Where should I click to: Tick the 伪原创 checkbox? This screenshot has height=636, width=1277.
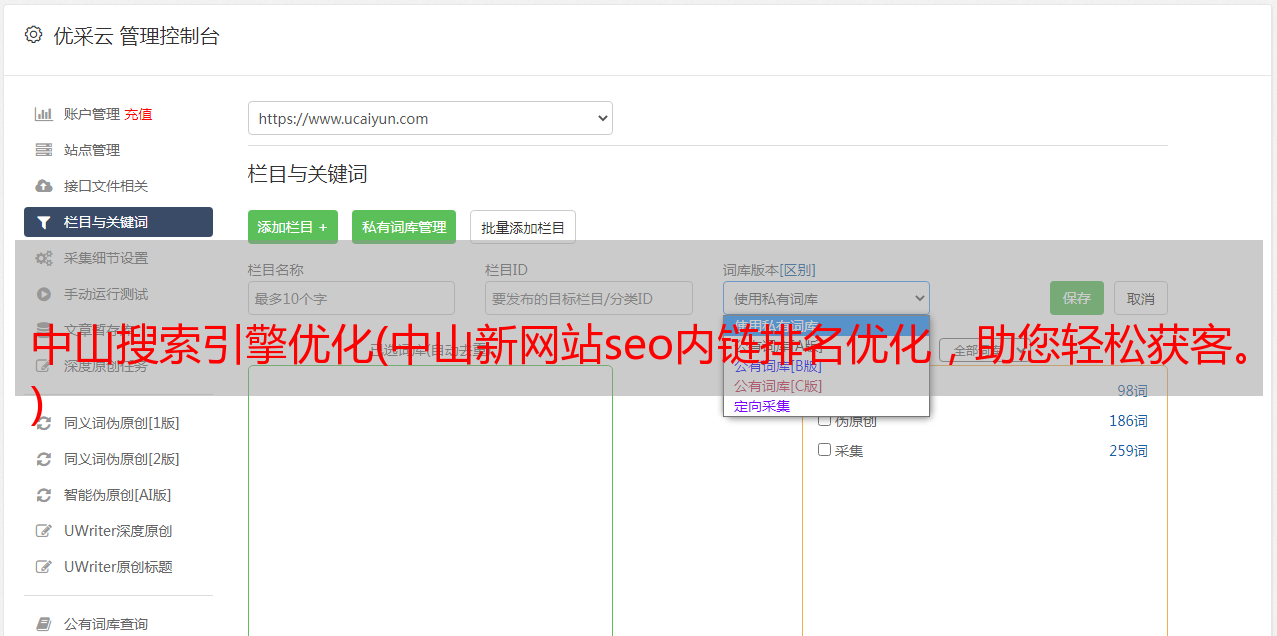(825, 420)
